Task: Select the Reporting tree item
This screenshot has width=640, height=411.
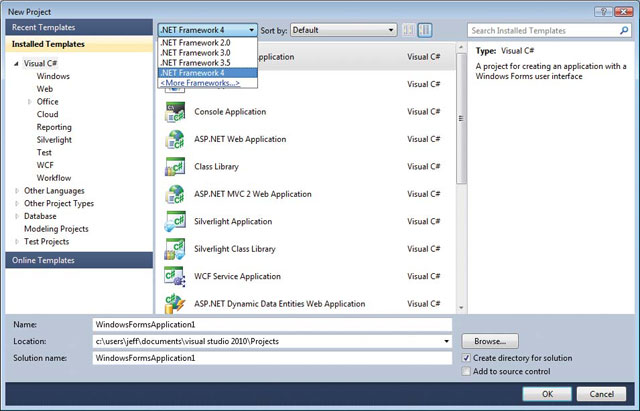Action: [54, 127]
